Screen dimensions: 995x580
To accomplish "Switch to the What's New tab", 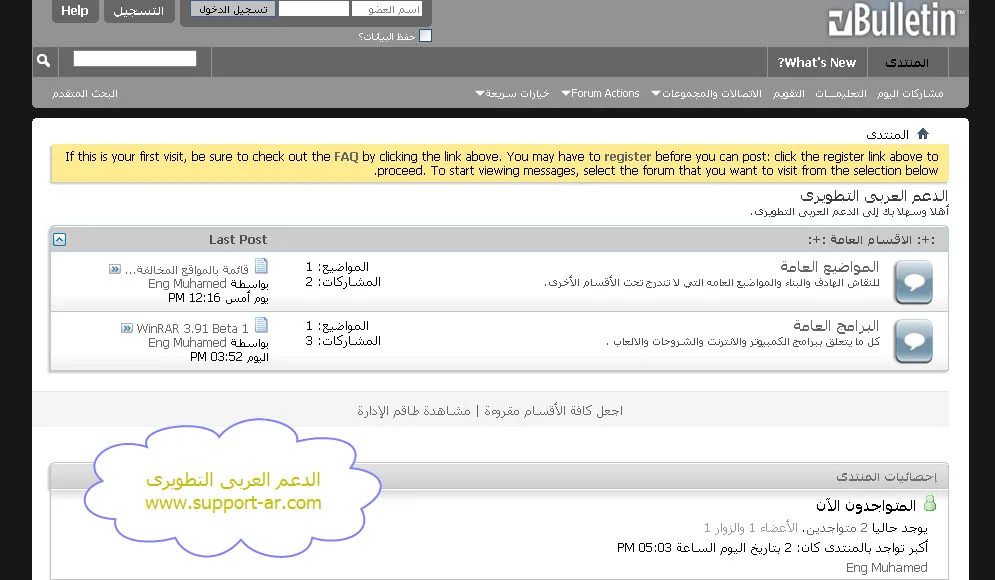I will point(817,63).
